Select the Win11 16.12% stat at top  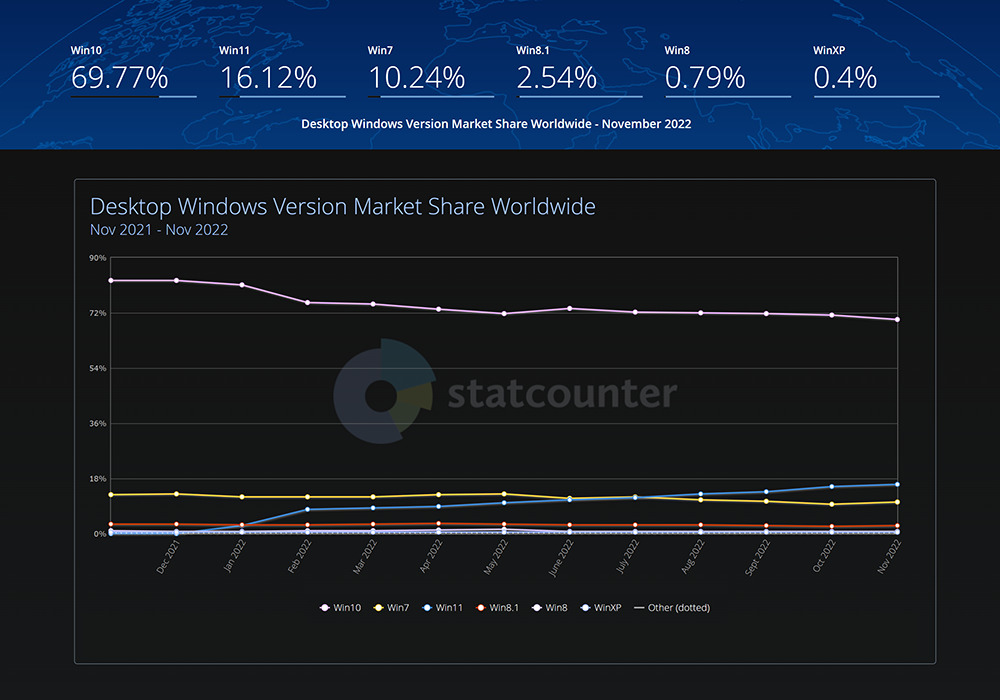(x=268, y=77)
